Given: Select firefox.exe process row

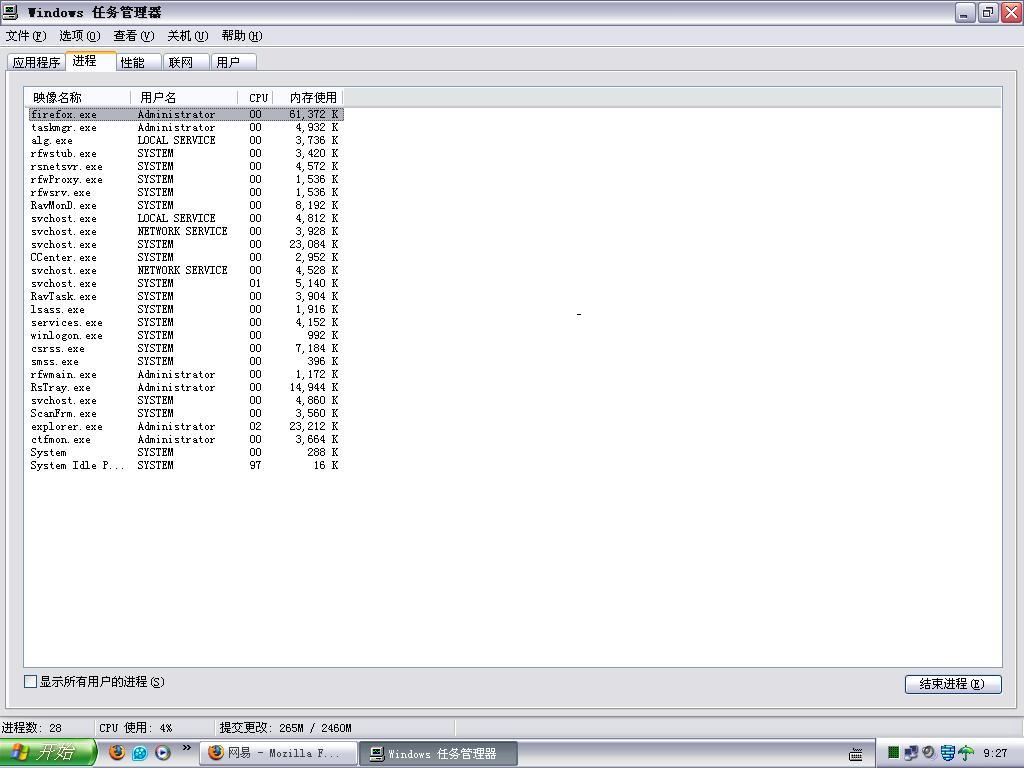Looking at the screenshot, I should click(x=186, y=114).
